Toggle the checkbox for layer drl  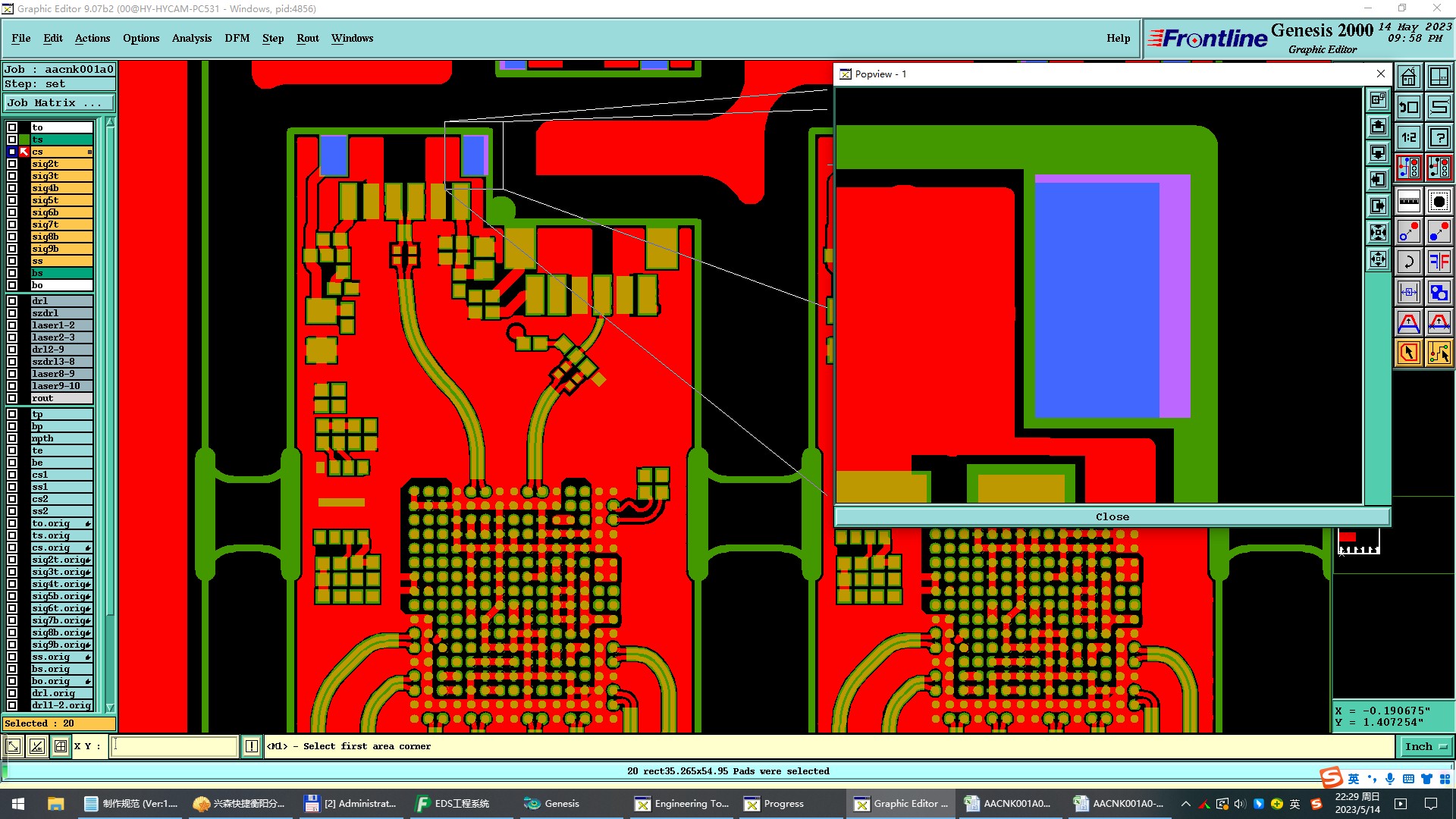click(12, 301)
